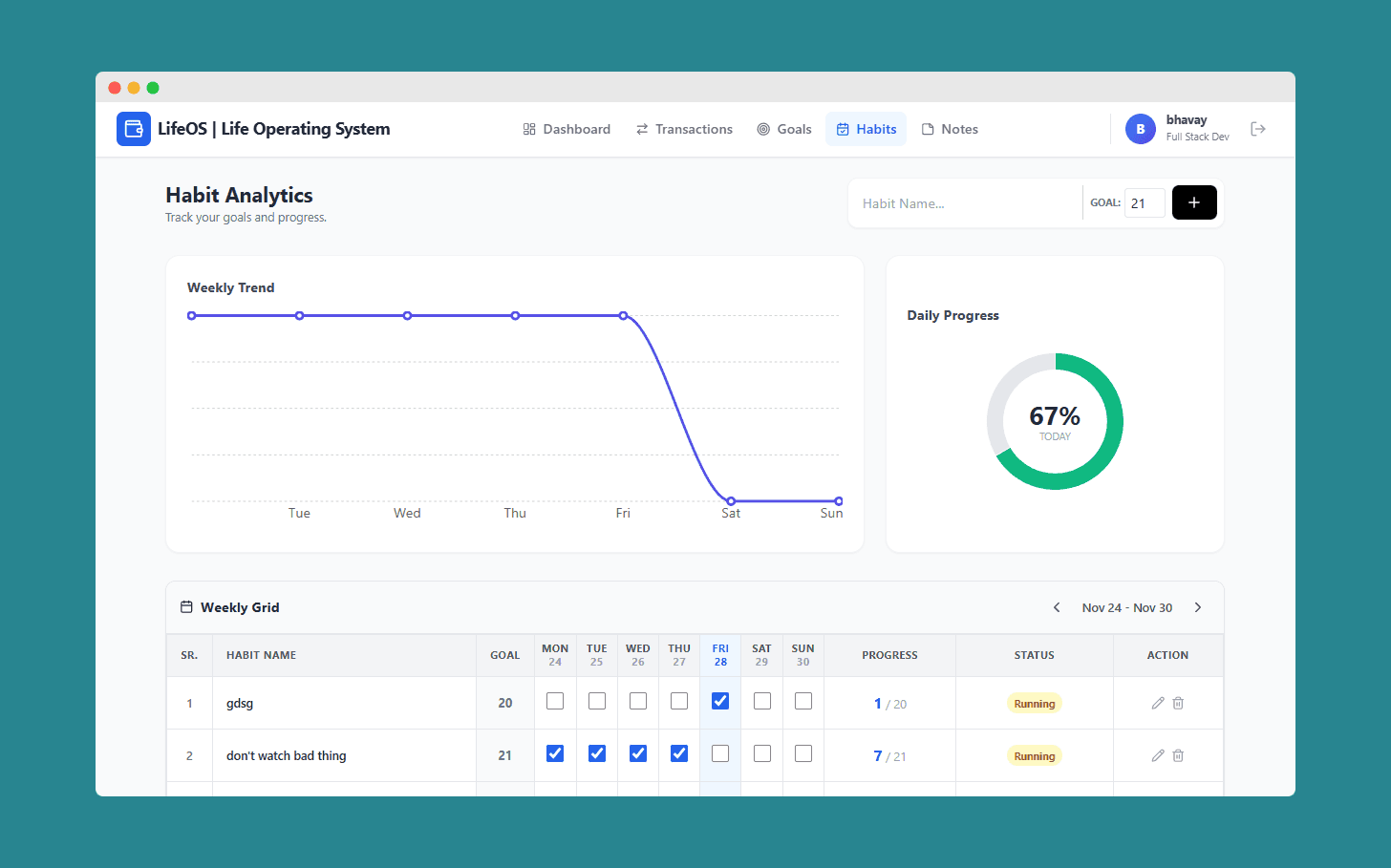
Task: Click the LifeOS | Life Operating System title
Action: (274, 129)
